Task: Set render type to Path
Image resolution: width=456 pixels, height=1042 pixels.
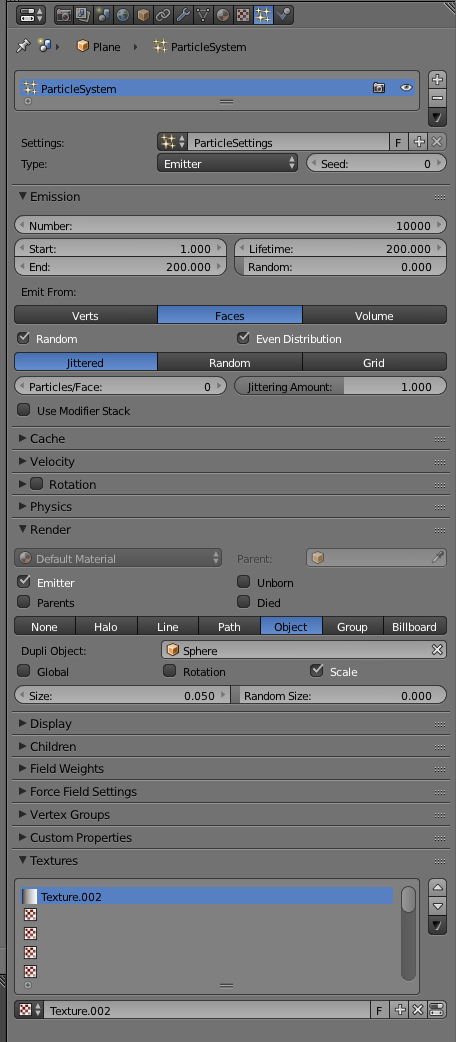Action: click(229, 627)
